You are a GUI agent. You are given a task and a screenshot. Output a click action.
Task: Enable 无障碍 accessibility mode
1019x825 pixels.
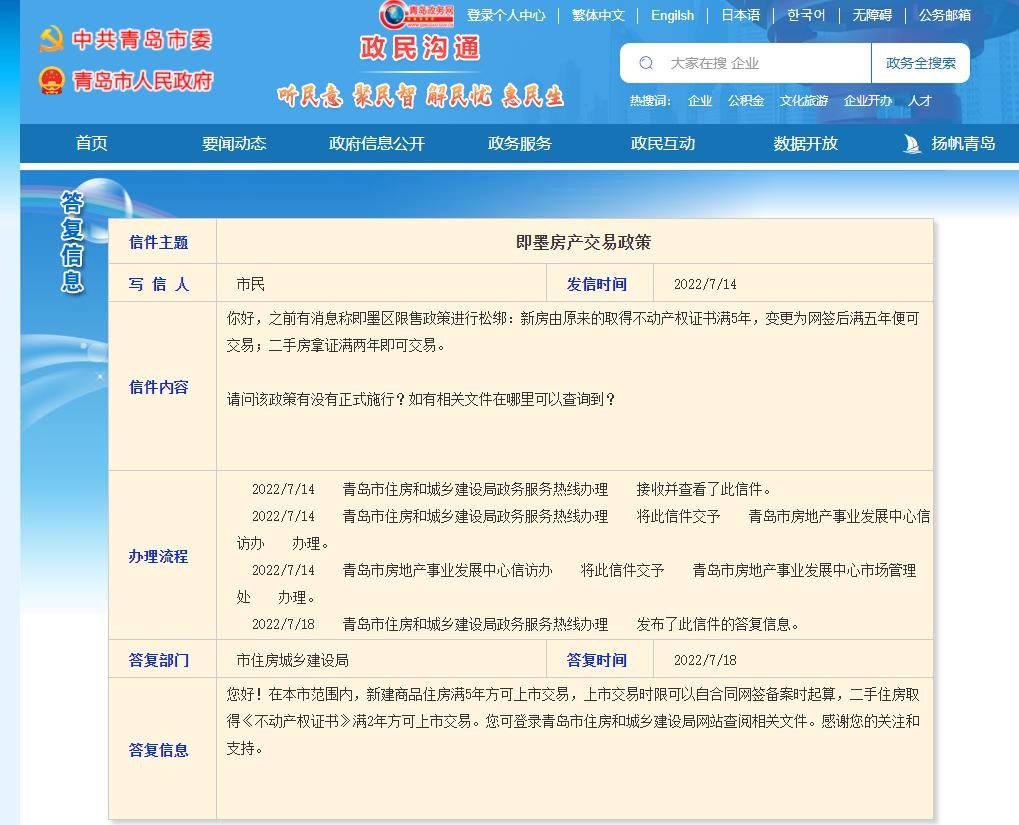coord(871,15)
